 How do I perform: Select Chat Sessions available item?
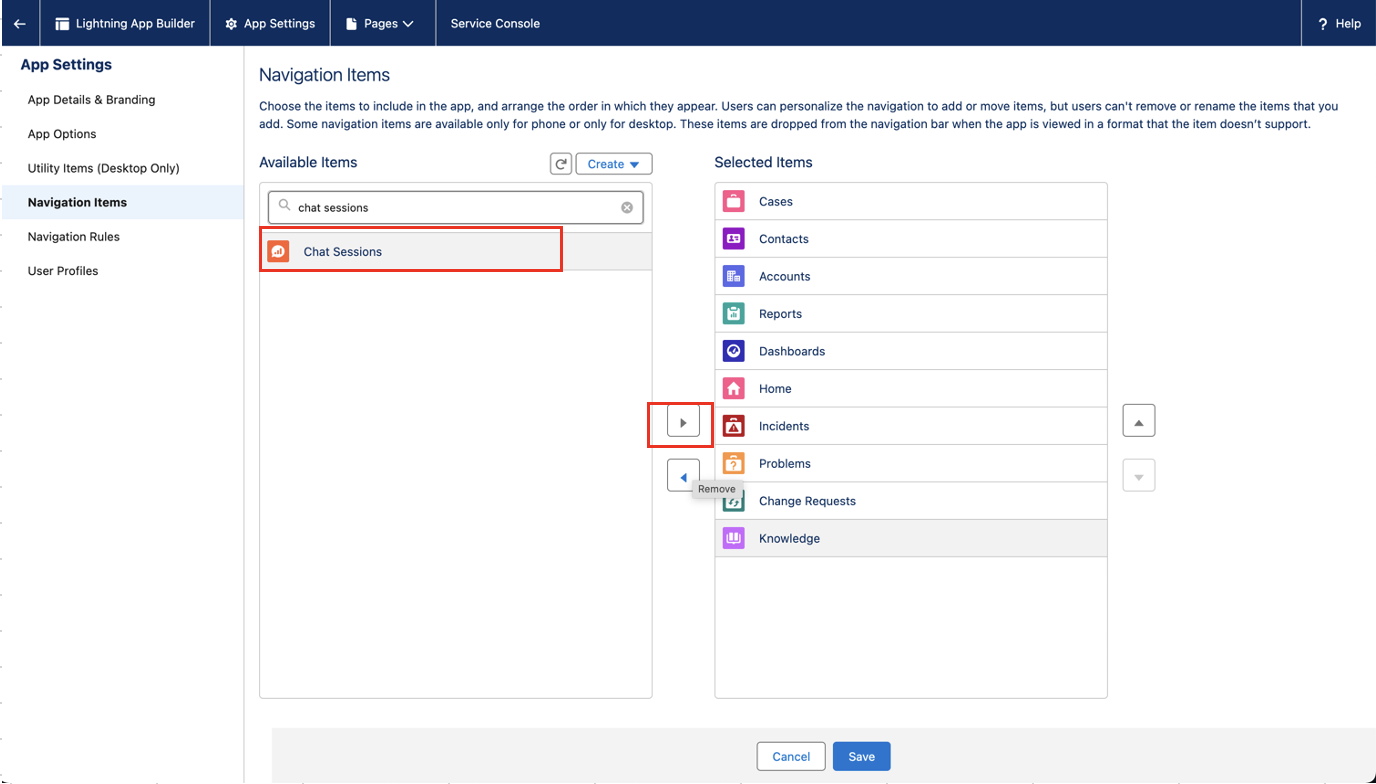click(x=456, y=252)
